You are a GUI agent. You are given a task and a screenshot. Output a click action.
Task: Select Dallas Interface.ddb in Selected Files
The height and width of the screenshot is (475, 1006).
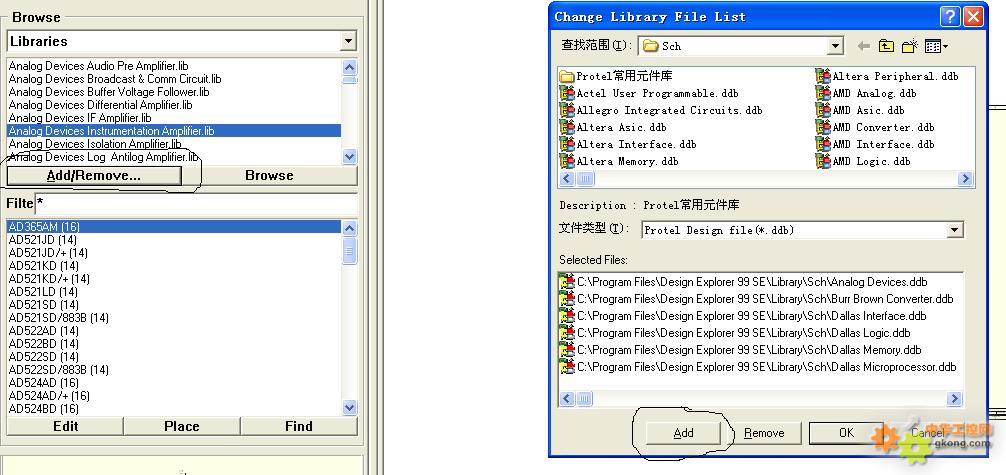click(743, 316)
